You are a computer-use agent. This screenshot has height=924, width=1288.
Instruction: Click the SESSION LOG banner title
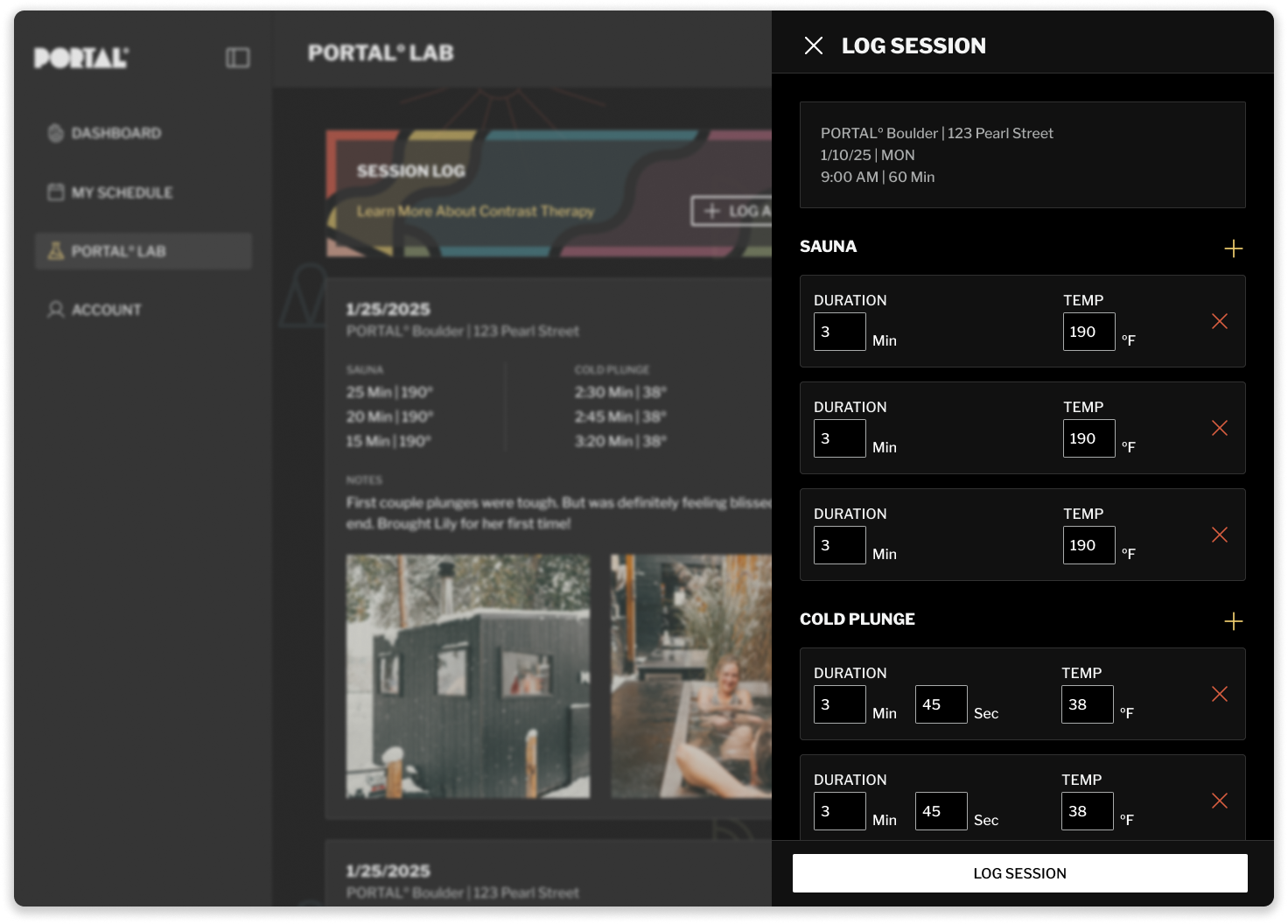click(410, 171)
